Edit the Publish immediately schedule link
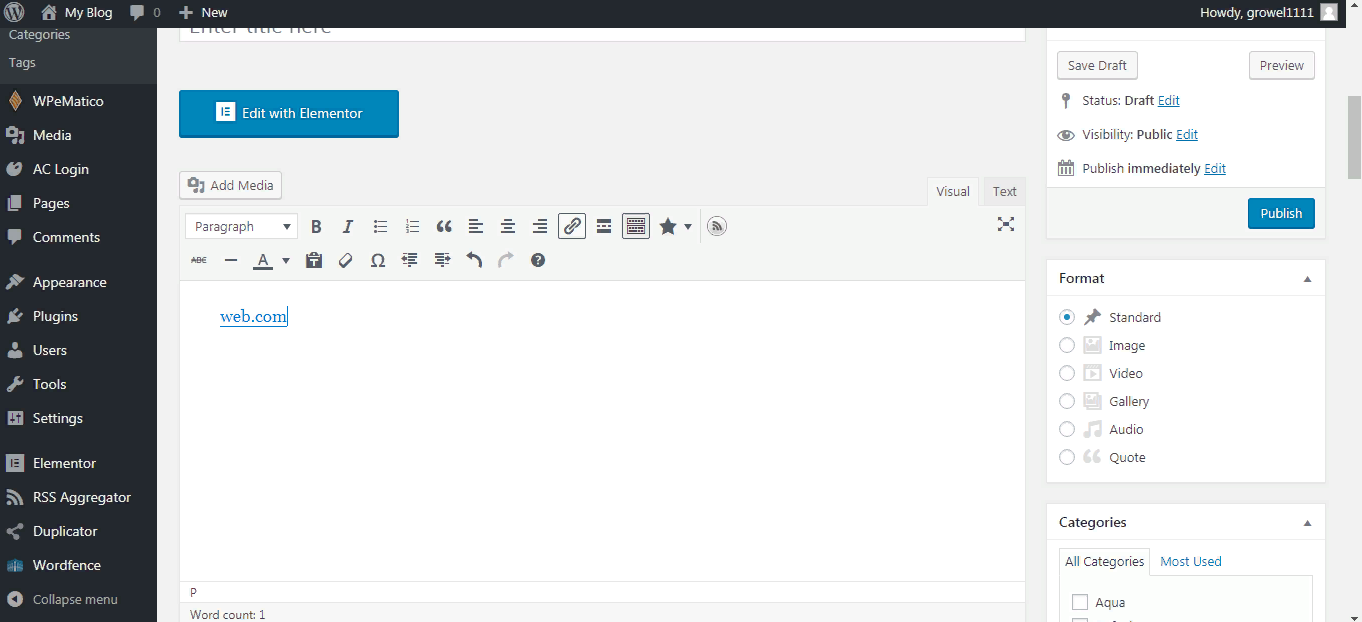The height and width of the screenshot is (622, 1362). pos(1215,168)
